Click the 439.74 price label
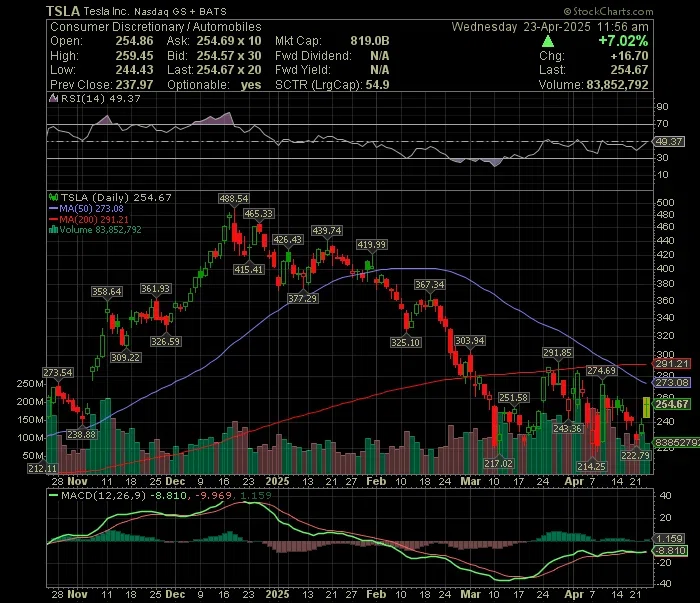Viewport: 700px width, 603px height. point(327,230)
